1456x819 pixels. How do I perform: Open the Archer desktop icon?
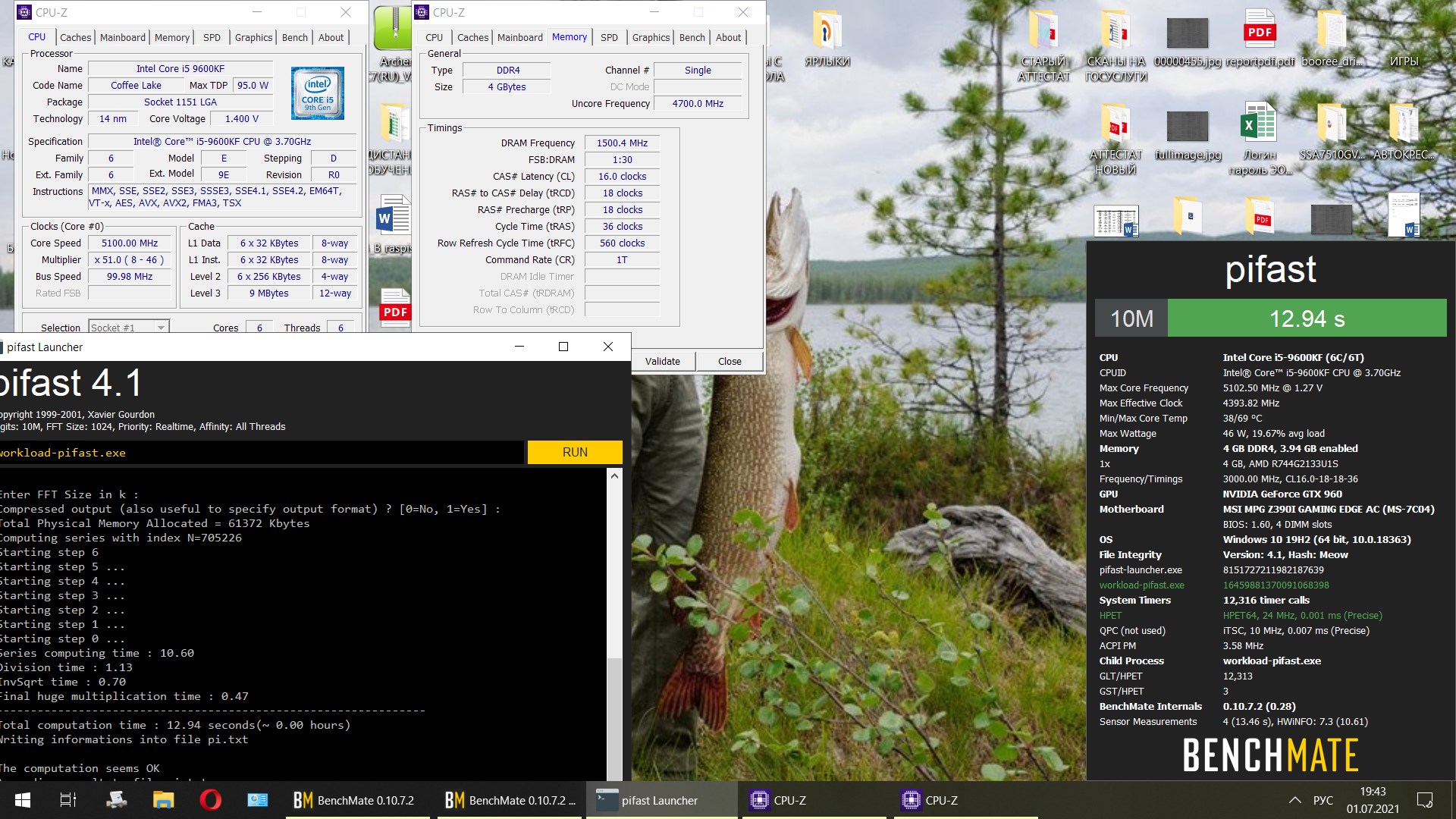click(394, 45)
